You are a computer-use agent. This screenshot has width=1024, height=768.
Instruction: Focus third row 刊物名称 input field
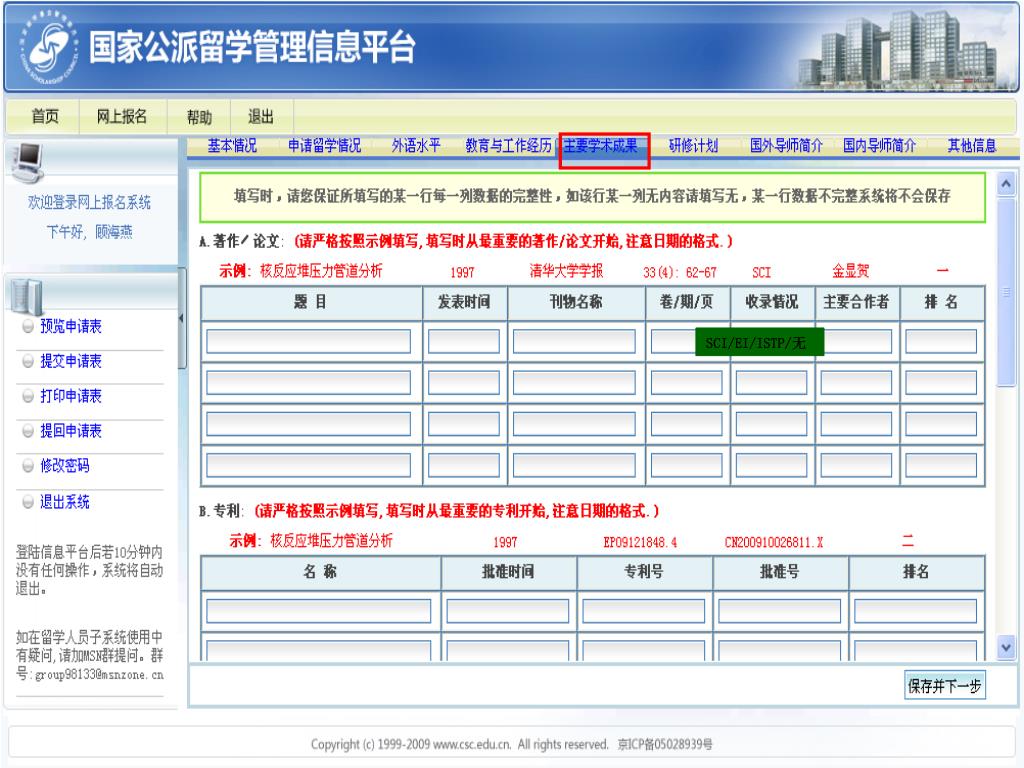tap(574, 424)
